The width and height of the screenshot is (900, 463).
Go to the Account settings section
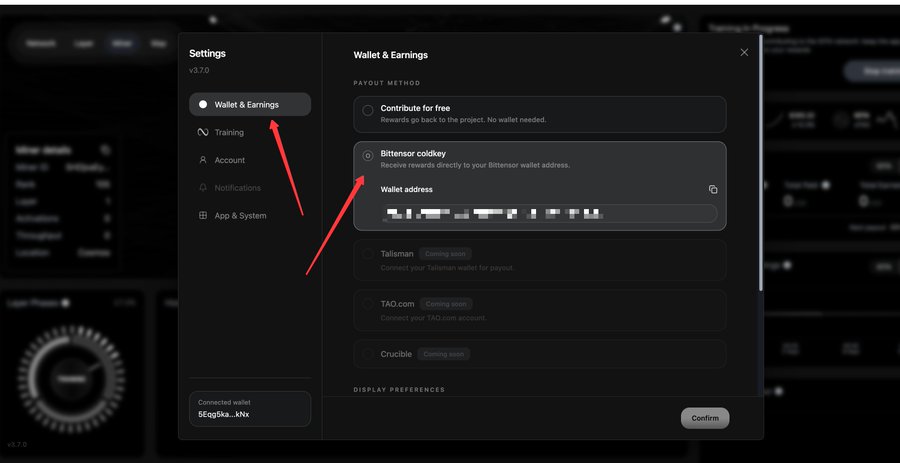[x=250, y=160]
